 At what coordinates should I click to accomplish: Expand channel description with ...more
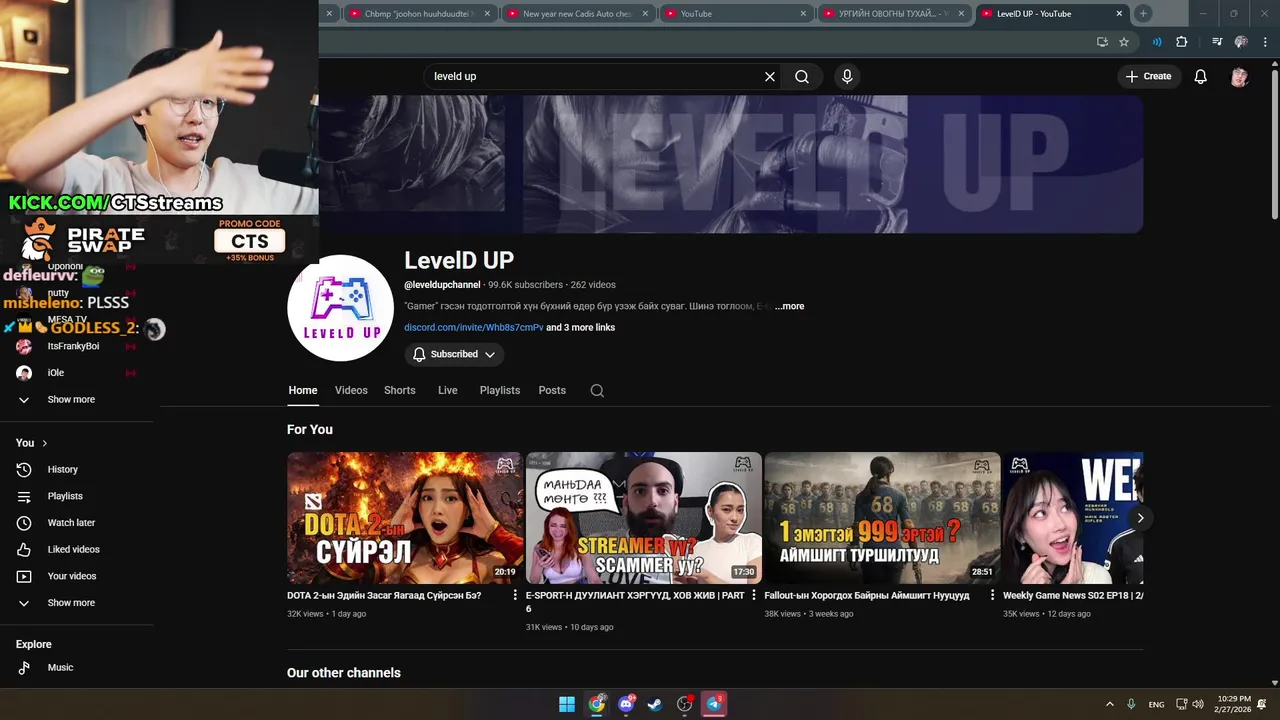pos(789,306)
